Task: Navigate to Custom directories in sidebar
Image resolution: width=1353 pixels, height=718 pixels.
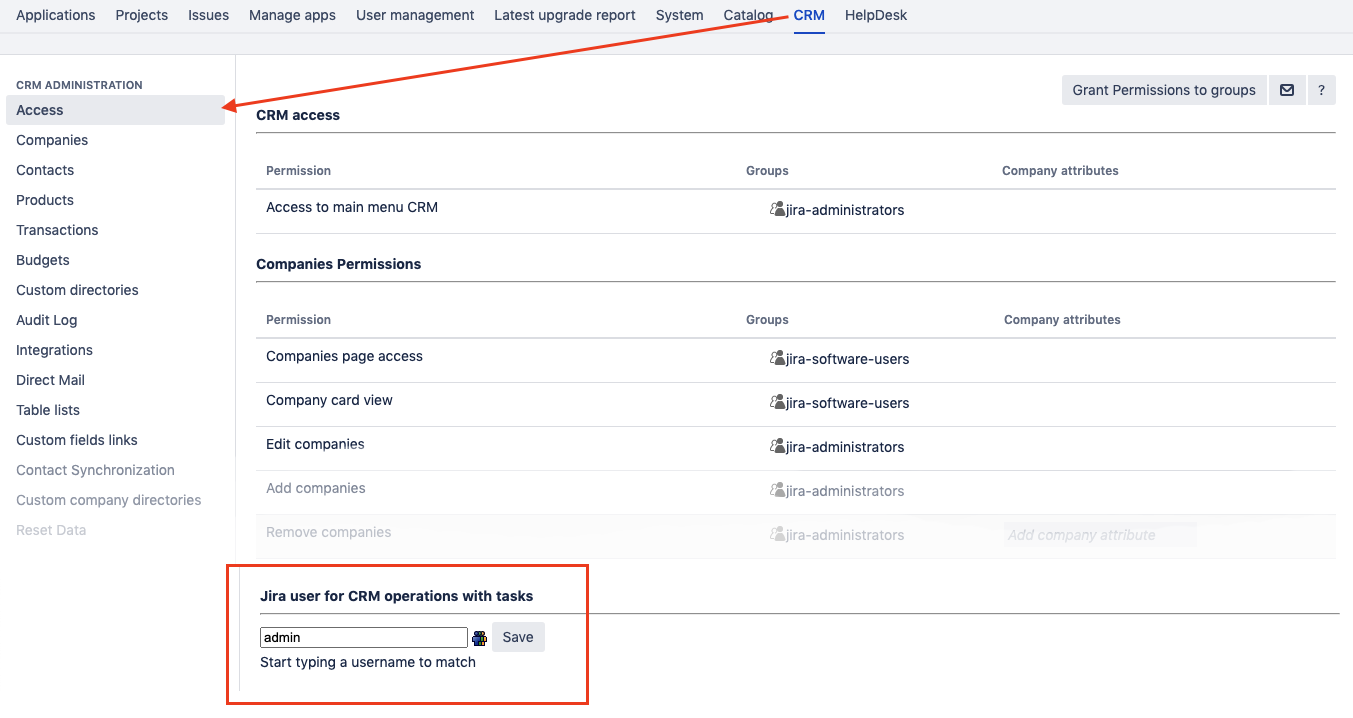Action: 77,290
